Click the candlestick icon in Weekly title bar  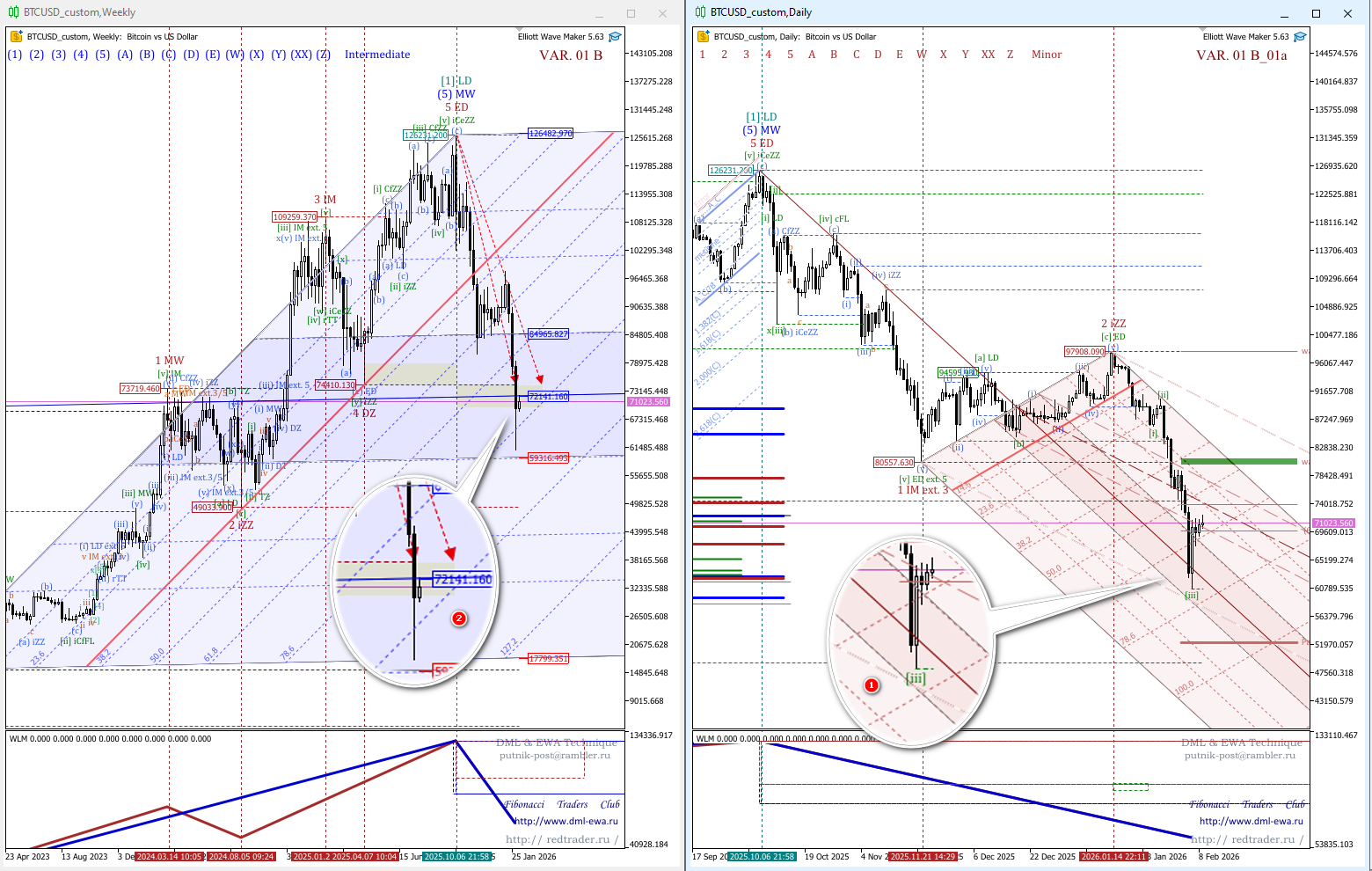[x=13, y=12]
